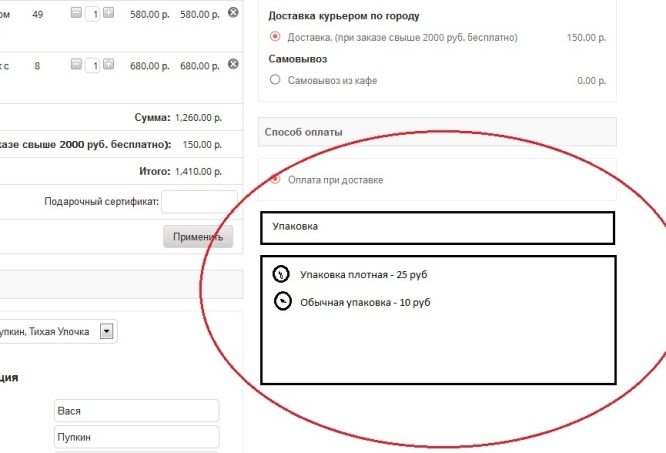Decrease quantity of the 680.00 р. item
Viewport: 666px width, 453px height.
click(76, 65)
